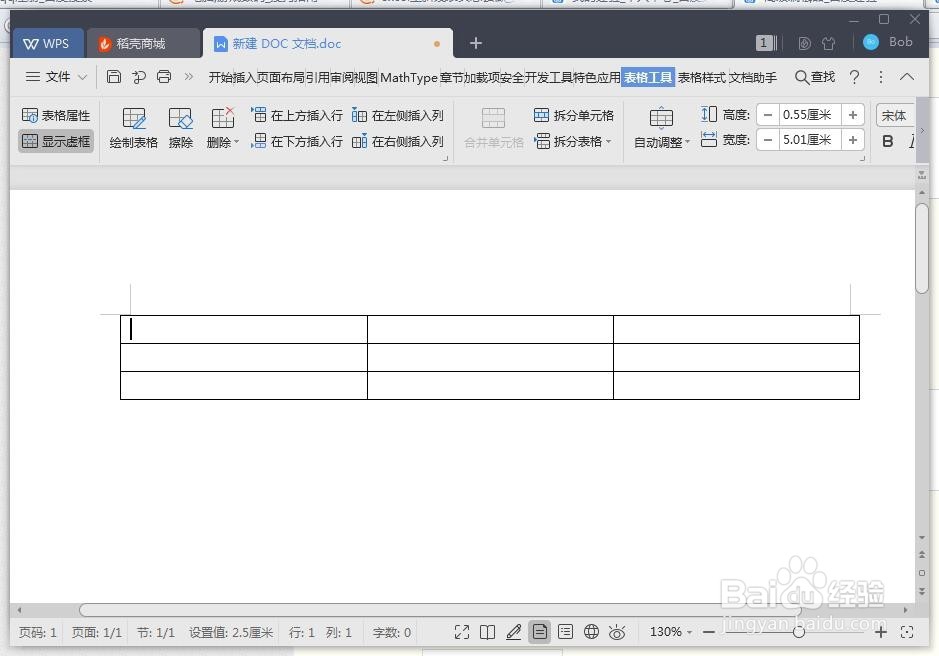This screenshot has height=656, width=939.
Task: Open the 文件 dropdown arrow
Action: [83, 77]
